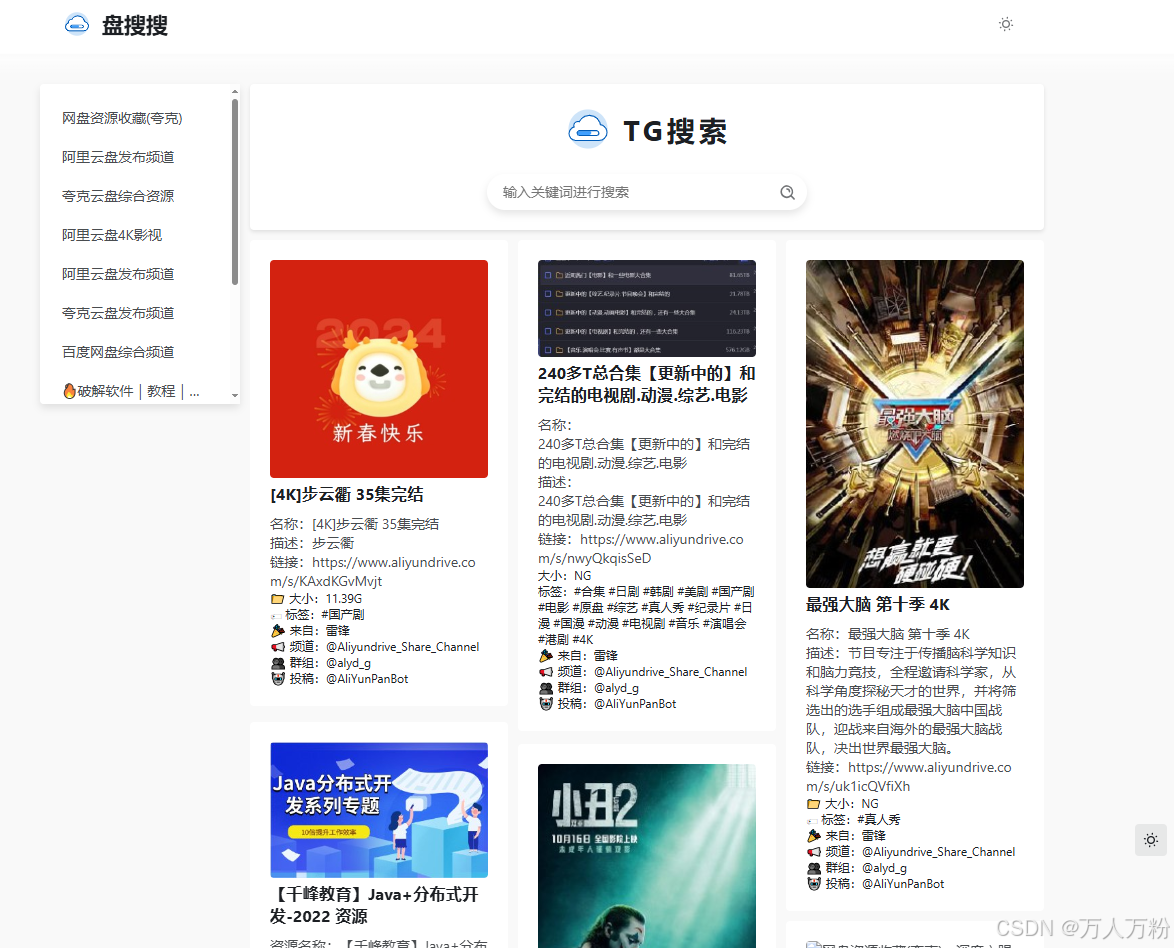Click 投稿 bot icon in 240多T总合集 card

pyautogui.click(x=546, y=704)
